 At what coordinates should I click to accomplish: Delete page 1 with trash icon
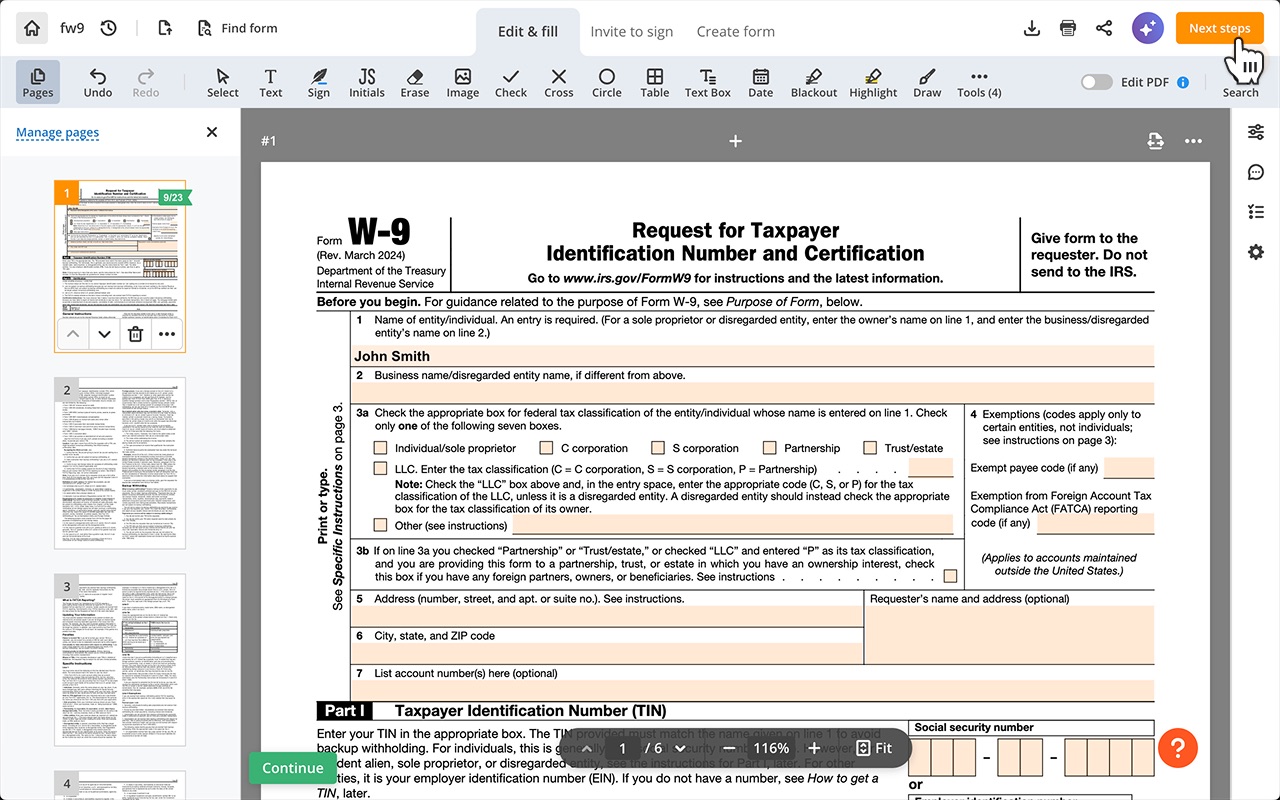click(x=136, y=335)
